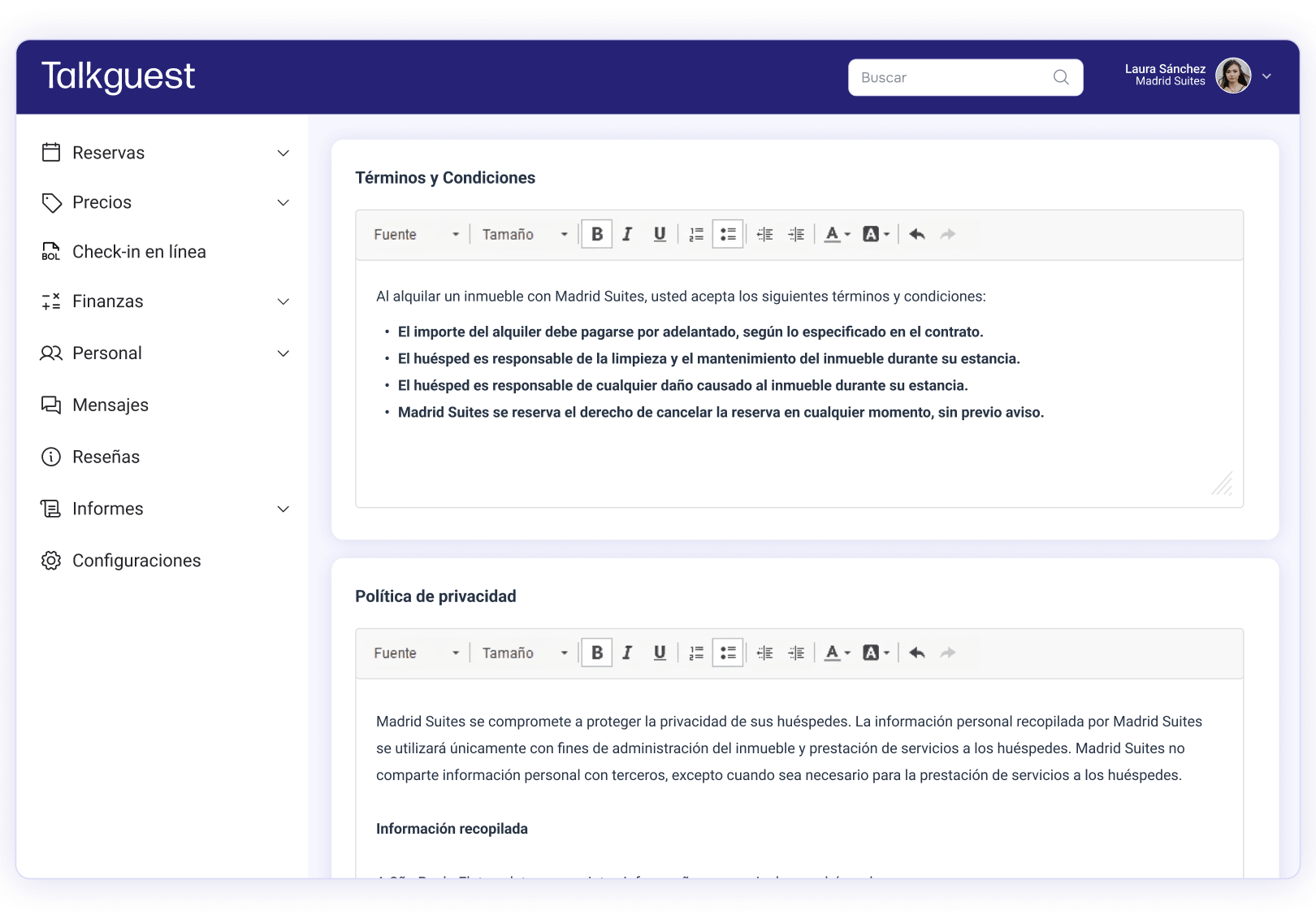Screen dimensions: 1316x919
Task: Click the Laura Sánchez user name
Action: (1165, 69)
